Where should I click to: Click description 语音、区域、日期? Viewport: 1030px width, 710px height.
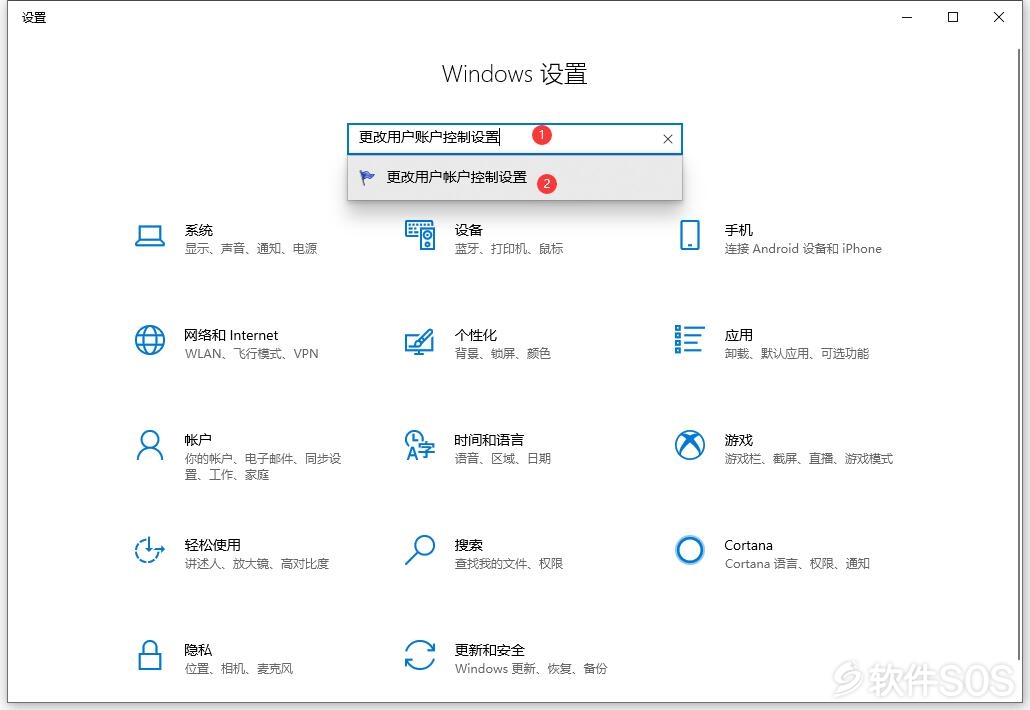click(503, 458)
